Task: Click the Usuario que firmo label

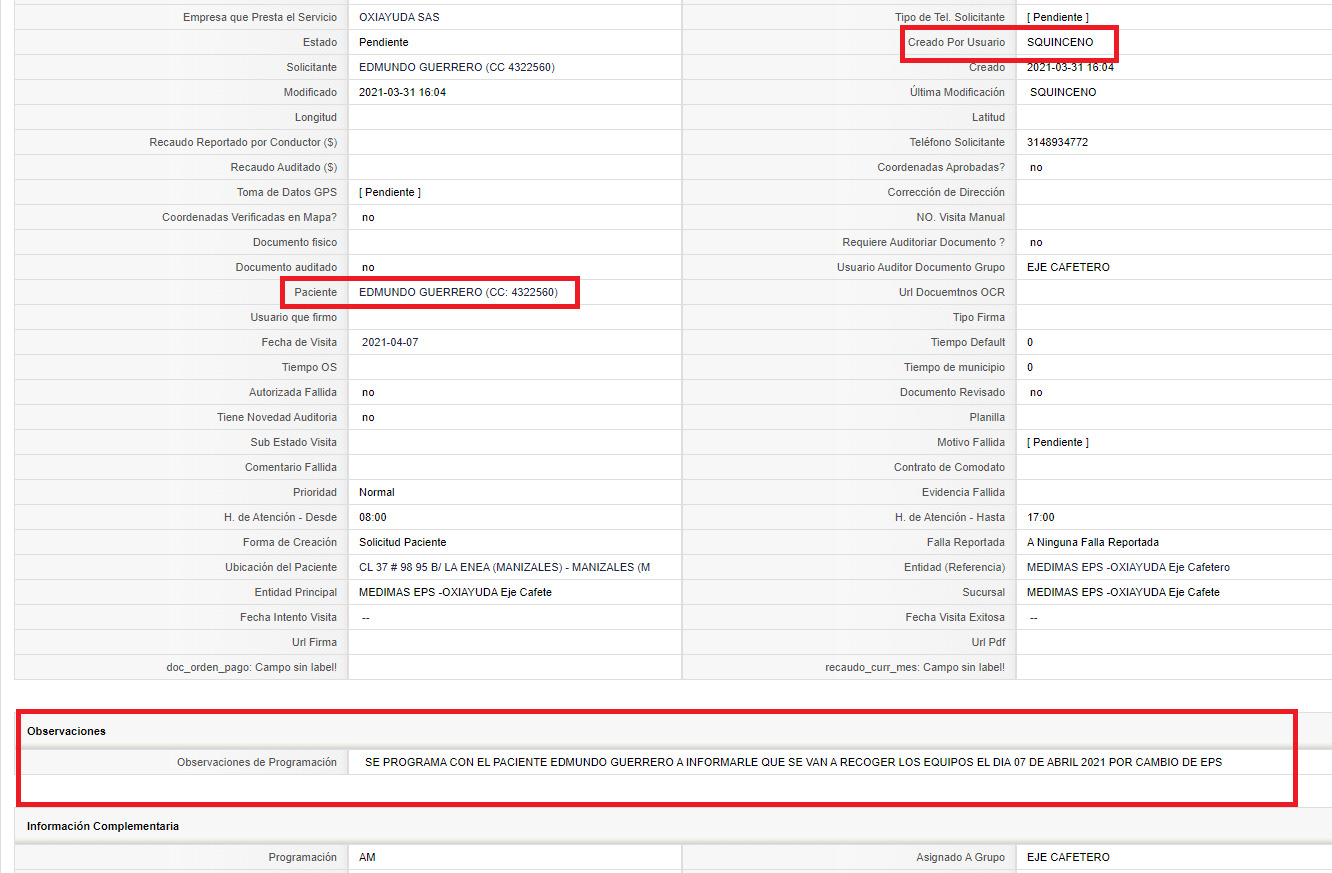Action: (x=294, y=317)
